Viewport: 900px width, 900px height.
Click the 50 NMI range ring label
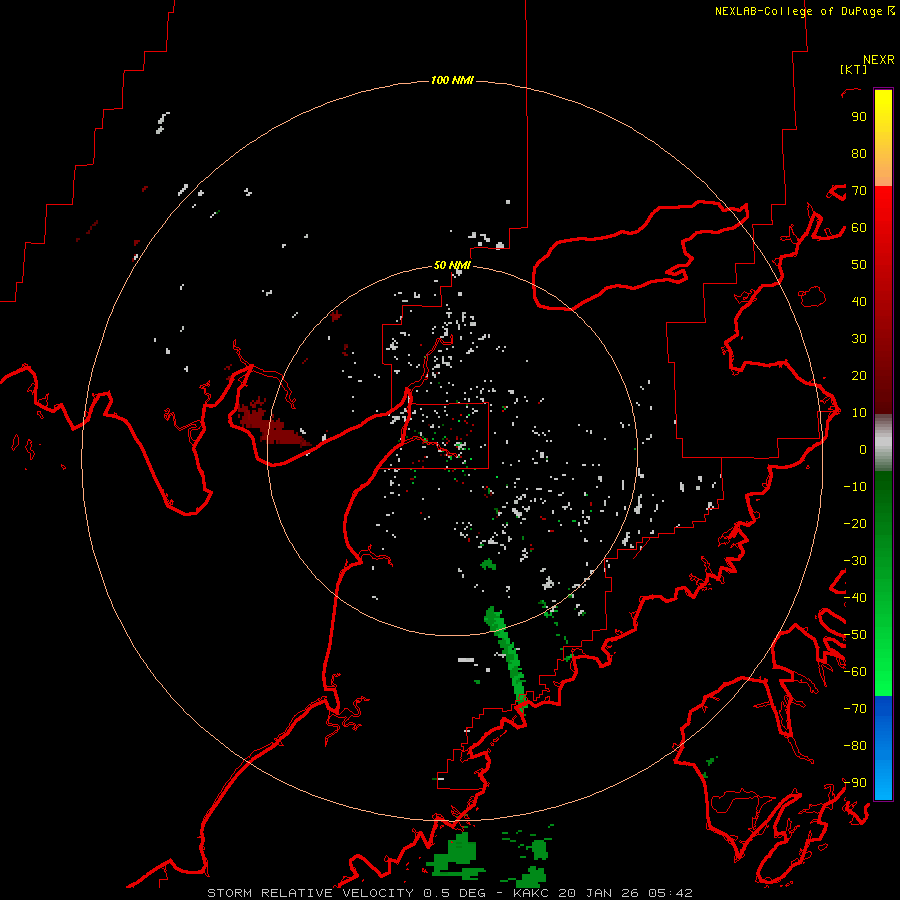[452, 265]
